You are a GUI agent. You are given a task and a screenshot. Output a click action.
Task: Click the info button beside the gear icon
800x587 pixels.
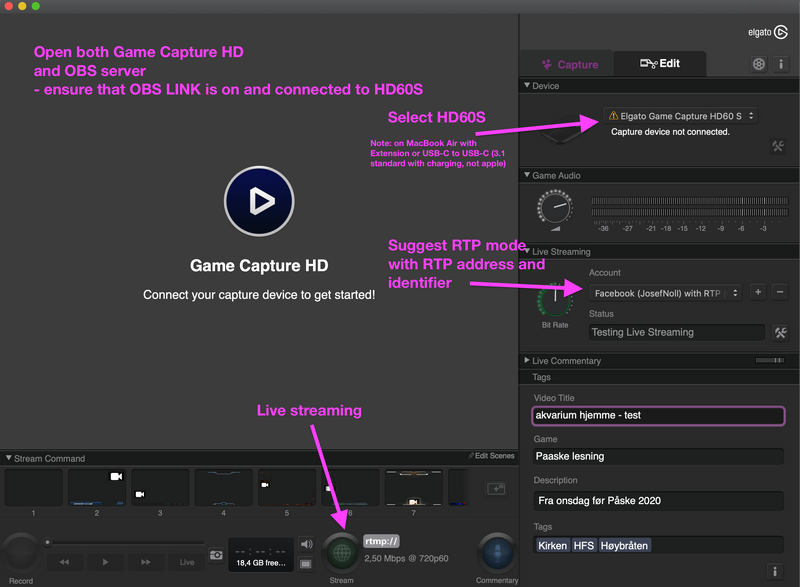point(781,64)
